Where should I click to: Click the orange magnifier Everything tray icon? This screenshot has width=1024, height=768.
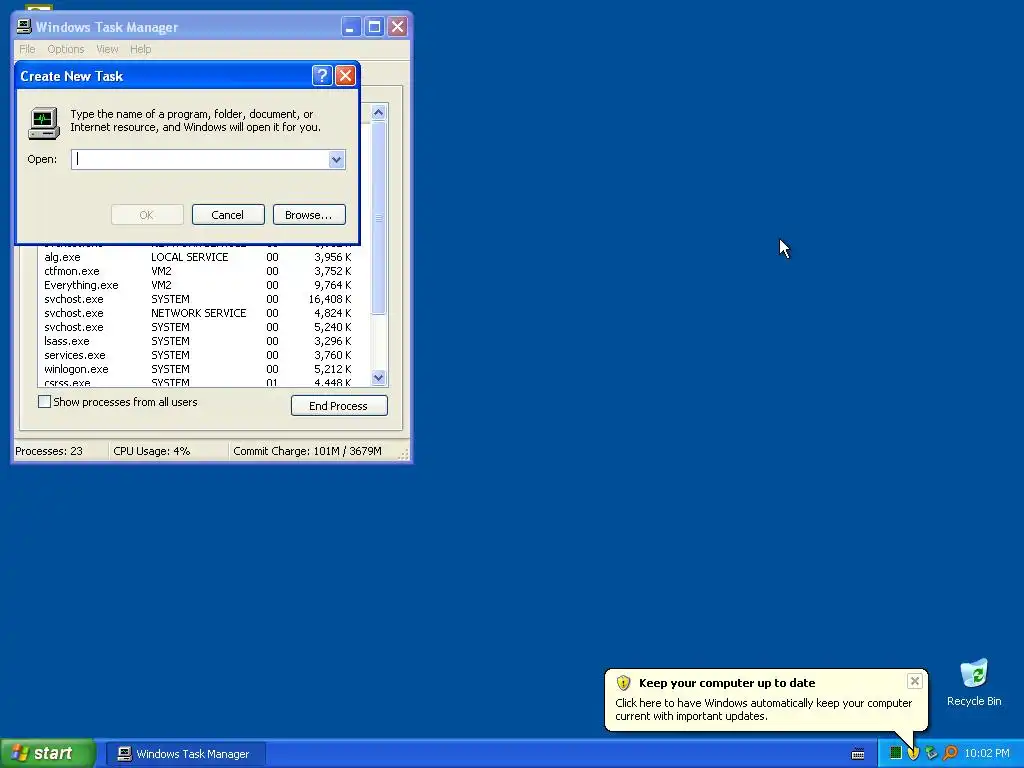point(950,753)
